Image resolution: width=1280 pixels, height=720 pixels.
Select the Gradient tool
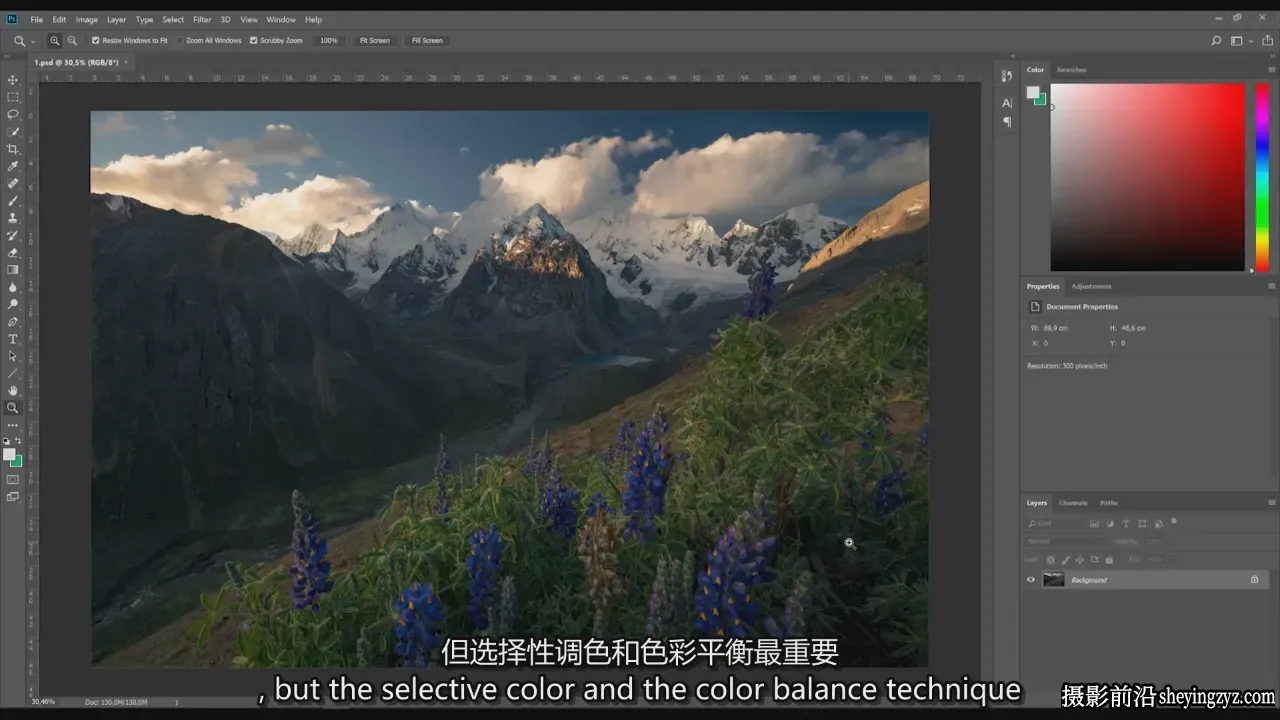(x=13, y=269)
